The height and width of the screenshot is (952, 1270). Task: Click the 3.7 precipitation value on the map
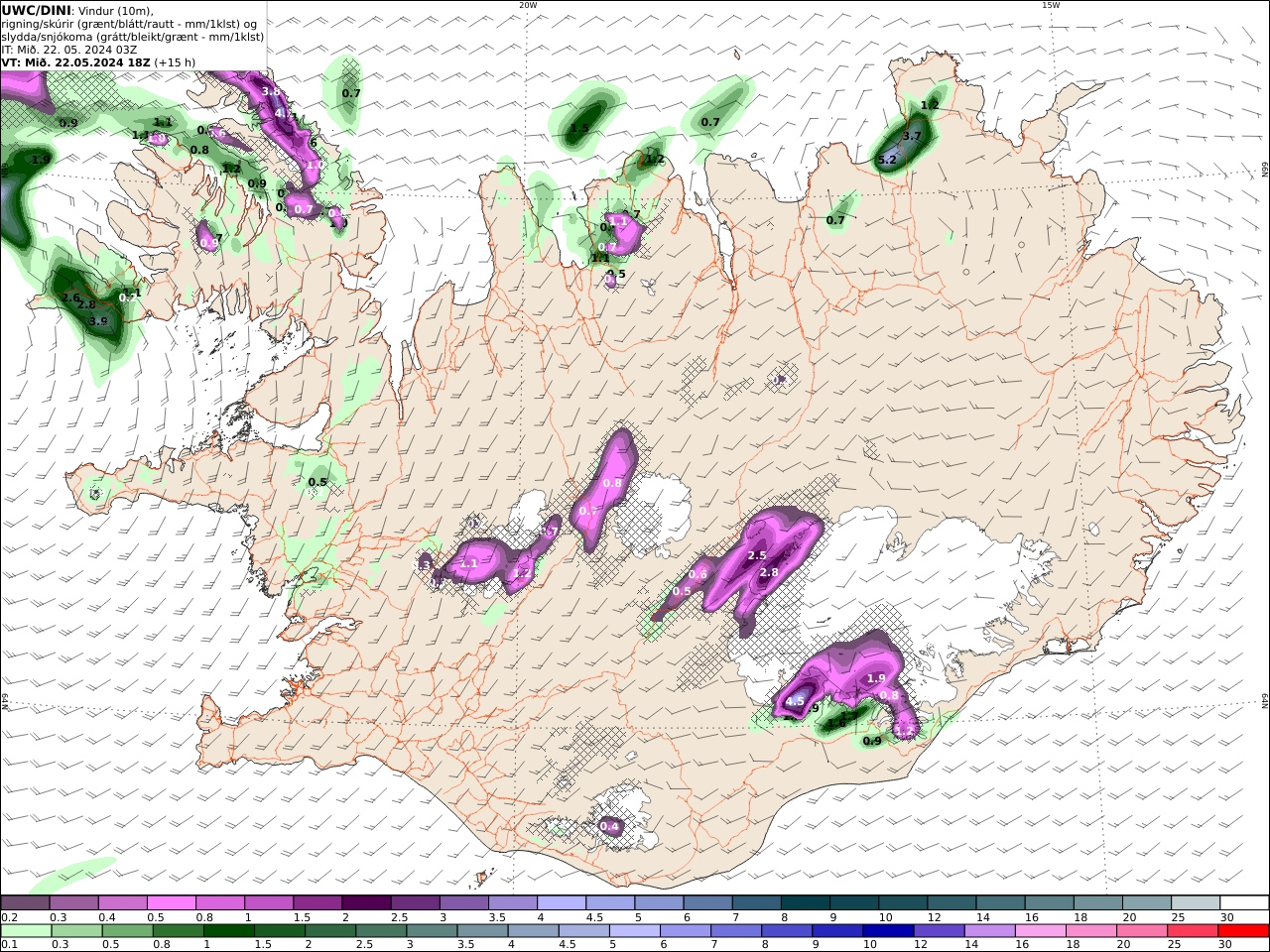[913, 137]
